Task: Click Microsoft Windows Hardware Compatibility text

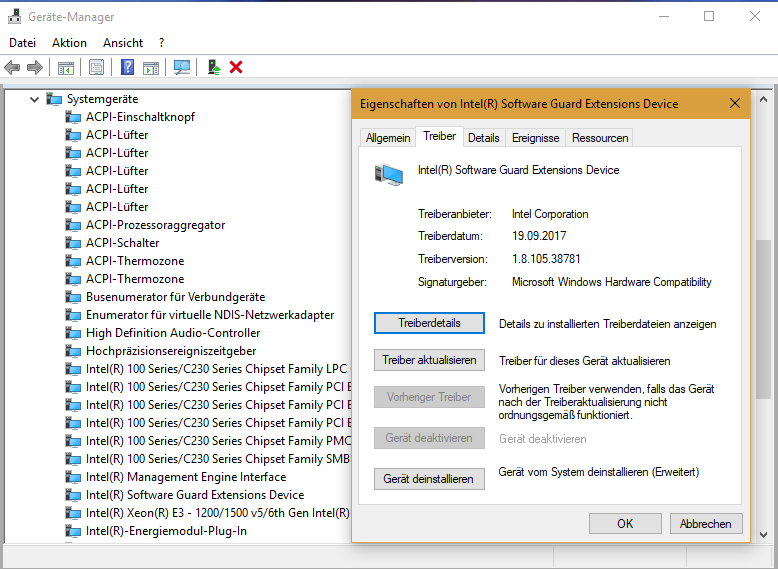Action: (611, 282)
